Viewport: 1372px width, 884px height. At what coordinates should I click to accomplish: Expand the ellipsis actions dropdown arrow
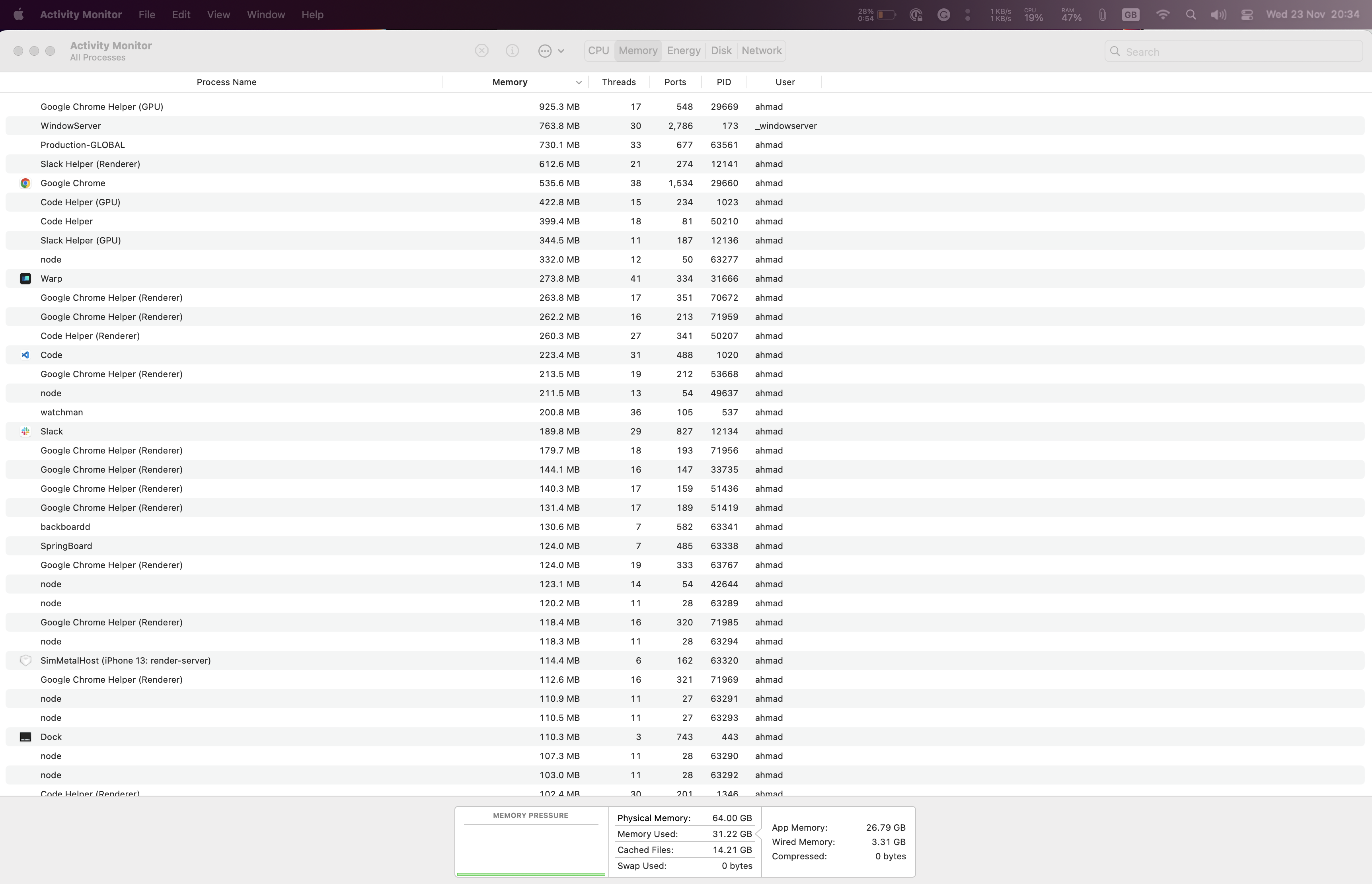pos(561,51)
